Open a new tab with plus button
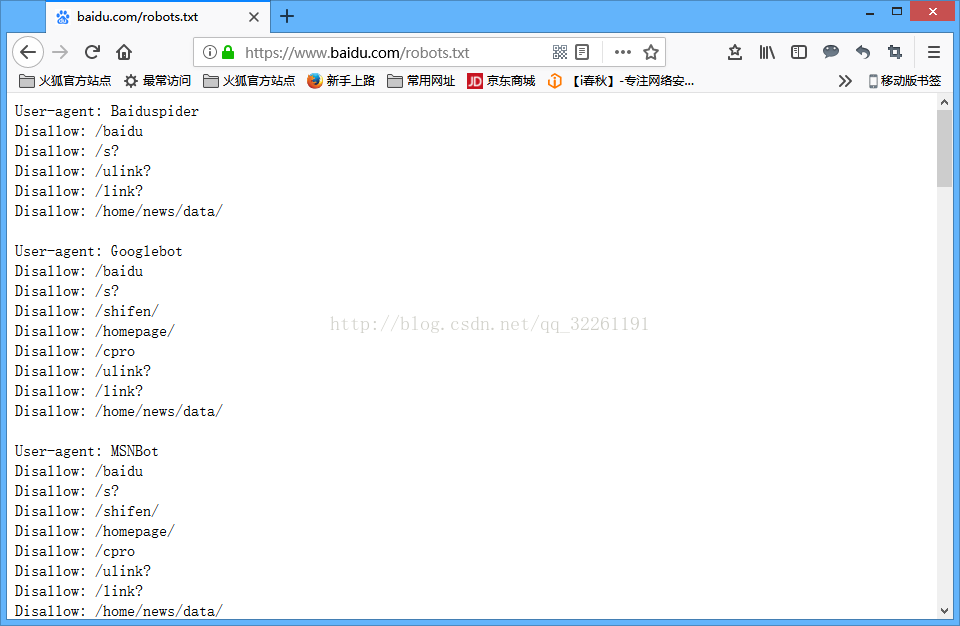The image size is (960, 626). 287,17
